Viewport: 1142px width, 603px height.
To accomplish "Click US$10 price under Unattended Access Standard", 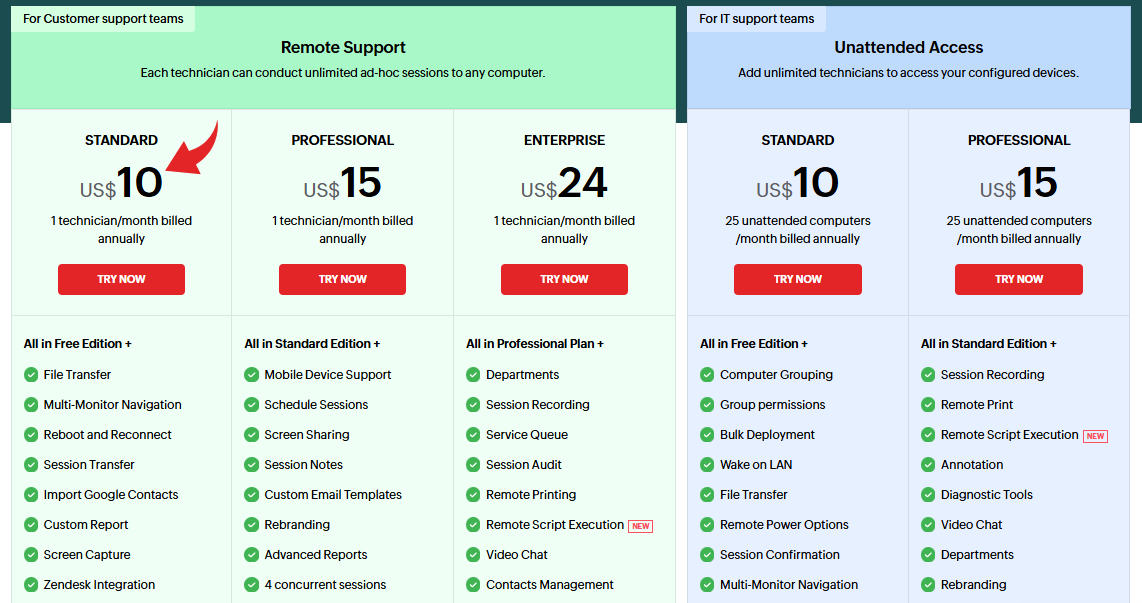I will coord(798,183).
